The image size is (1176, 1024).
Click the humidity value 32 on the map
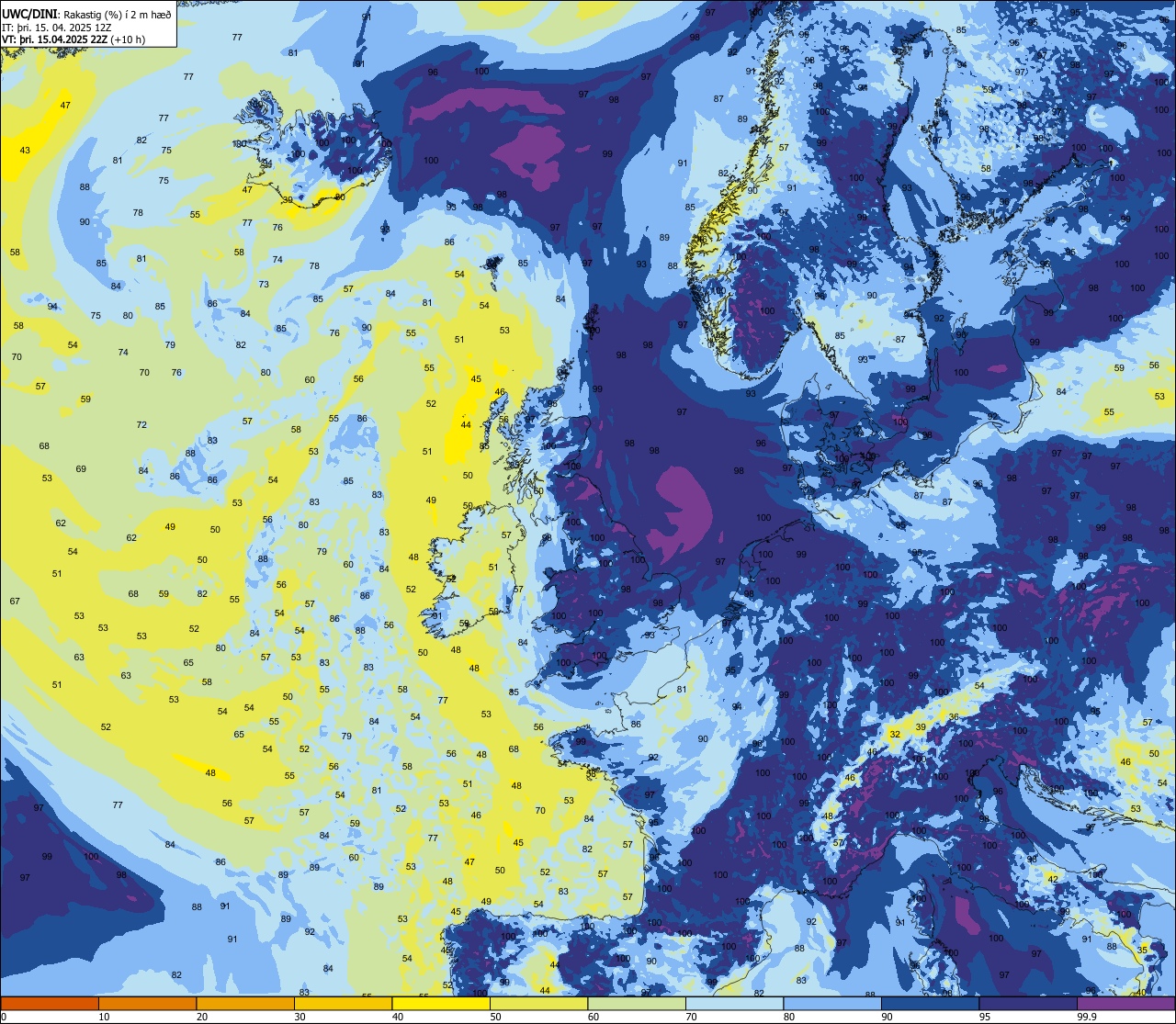(895, 735)
